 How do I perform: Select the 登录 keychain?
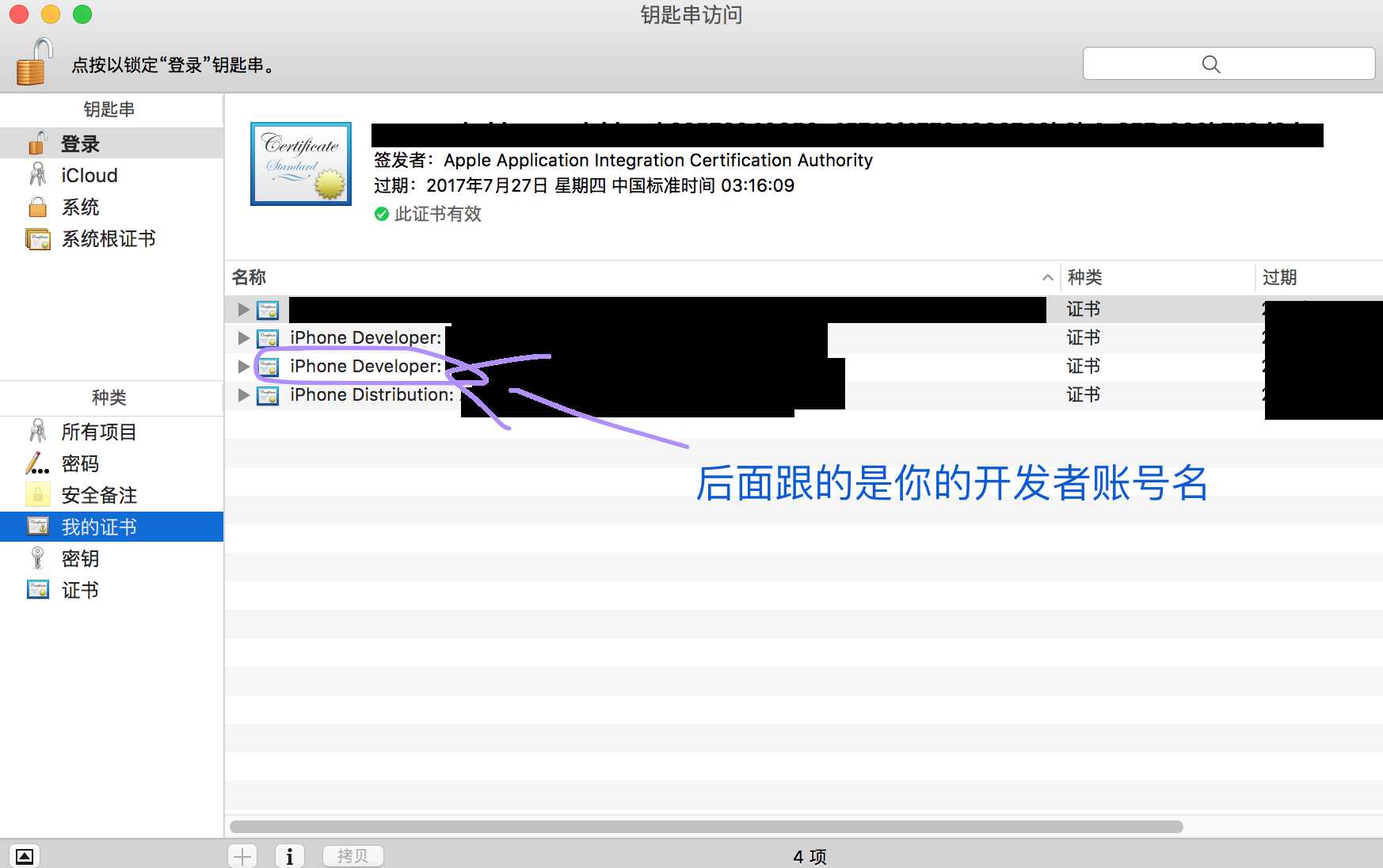[112, 143]
